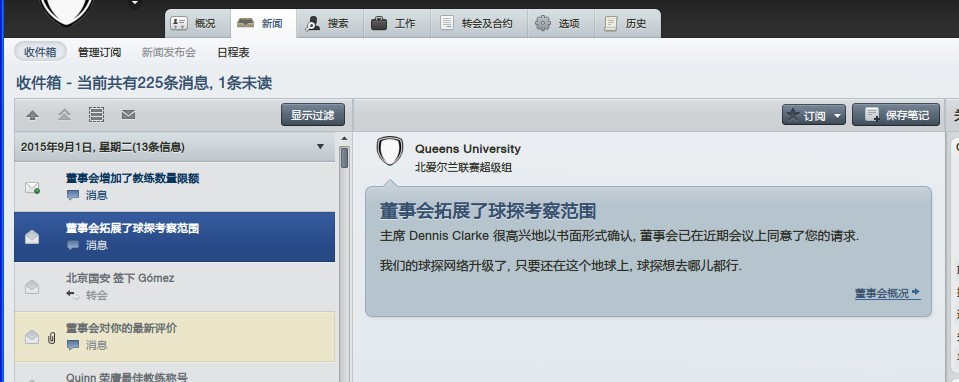Click the double up-arrow icon in inbox toolbar
959x382 pixels.
click(x=64, y=115)
